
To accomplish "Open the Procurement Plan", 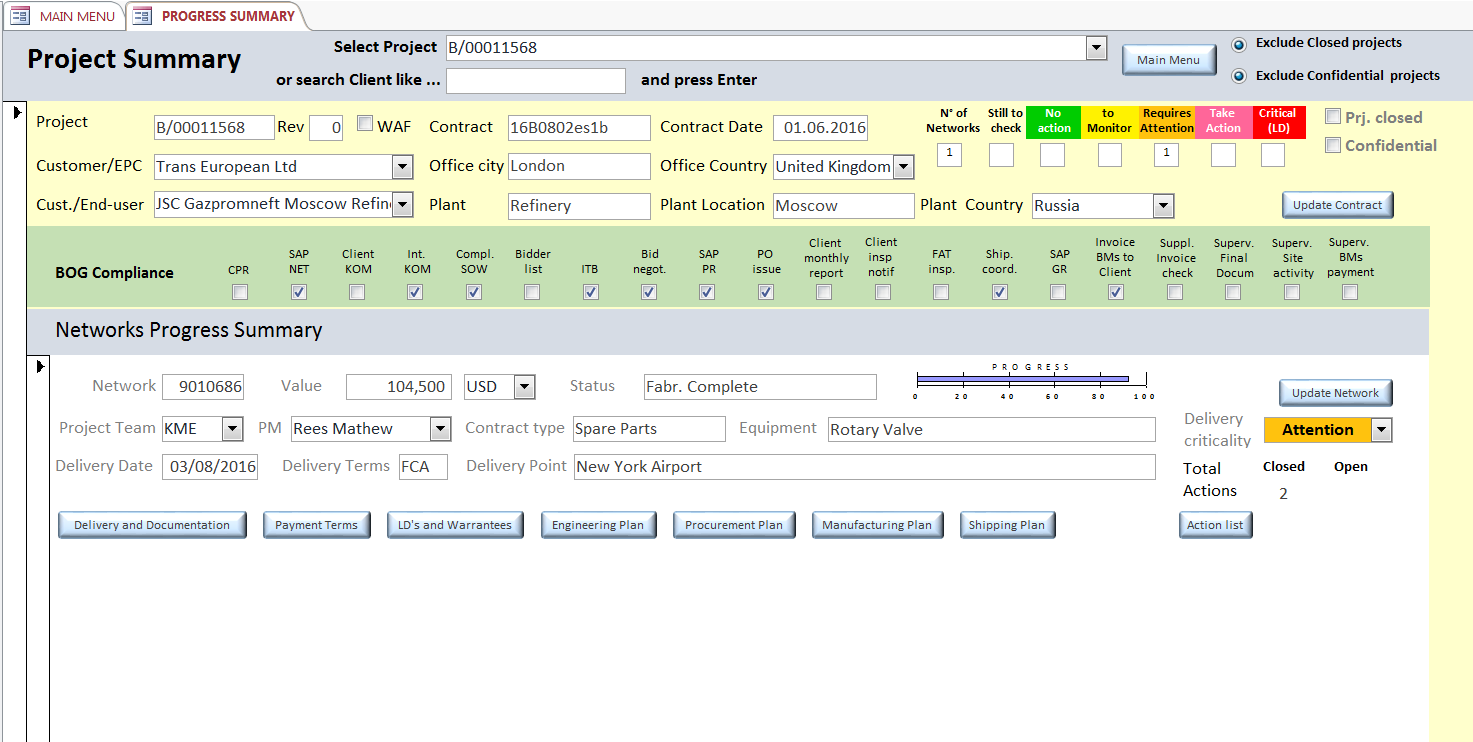I will coord(734,525).
